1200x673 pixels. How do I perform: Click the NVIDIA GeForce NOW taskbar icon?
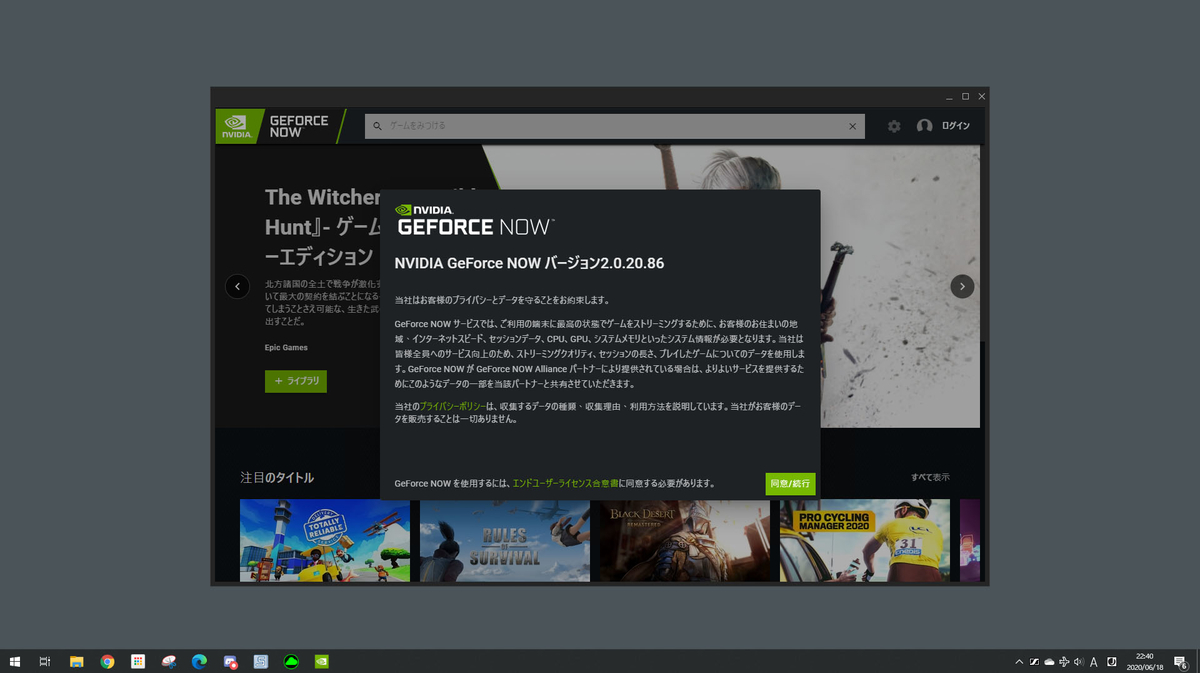321,661
